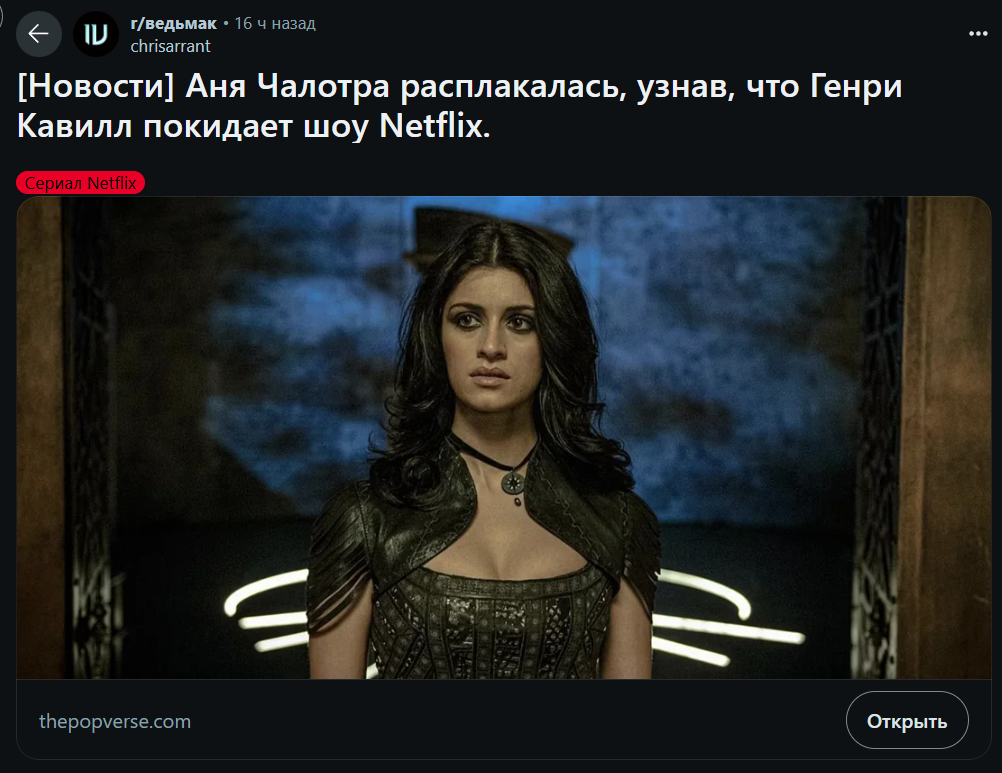
Task: Open the article preview image
Action: [504, 438]
